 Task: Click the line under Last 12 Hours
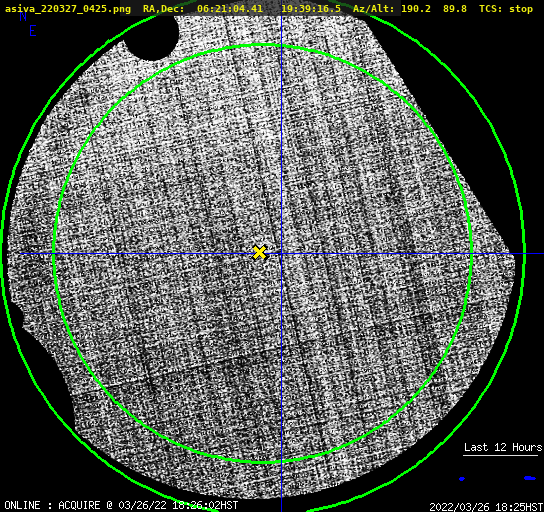(x=500, y=455)
